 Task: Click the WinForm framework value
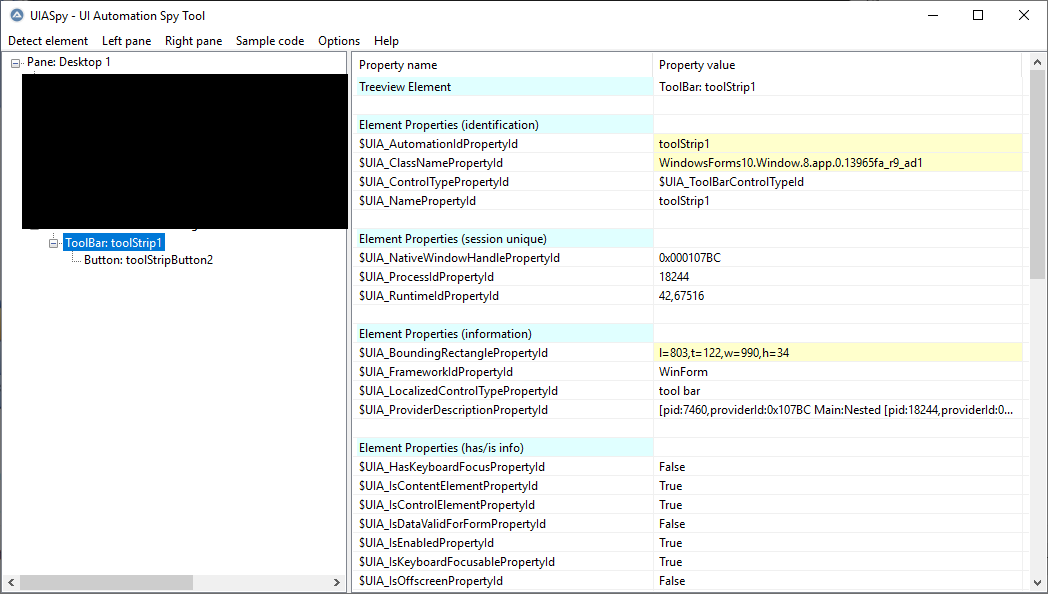(x=683, y=372)
